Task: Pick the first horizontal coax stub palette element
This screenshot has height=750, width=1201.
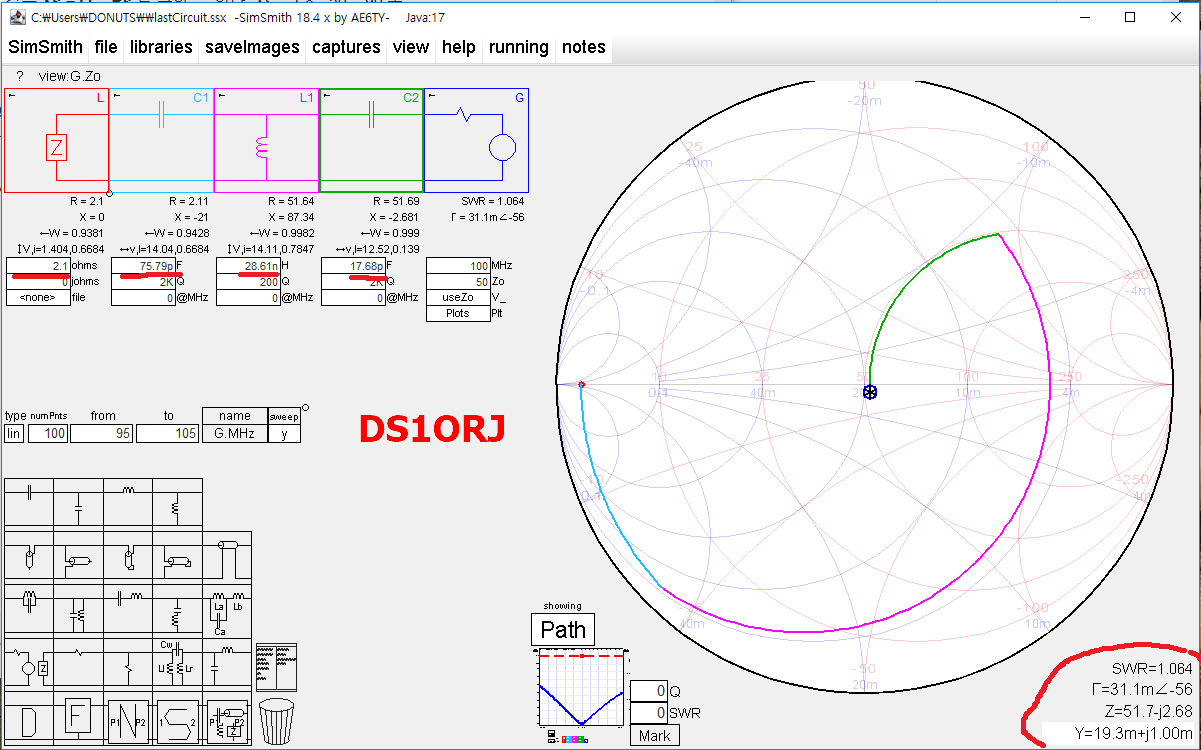Action: click(78, 555)
